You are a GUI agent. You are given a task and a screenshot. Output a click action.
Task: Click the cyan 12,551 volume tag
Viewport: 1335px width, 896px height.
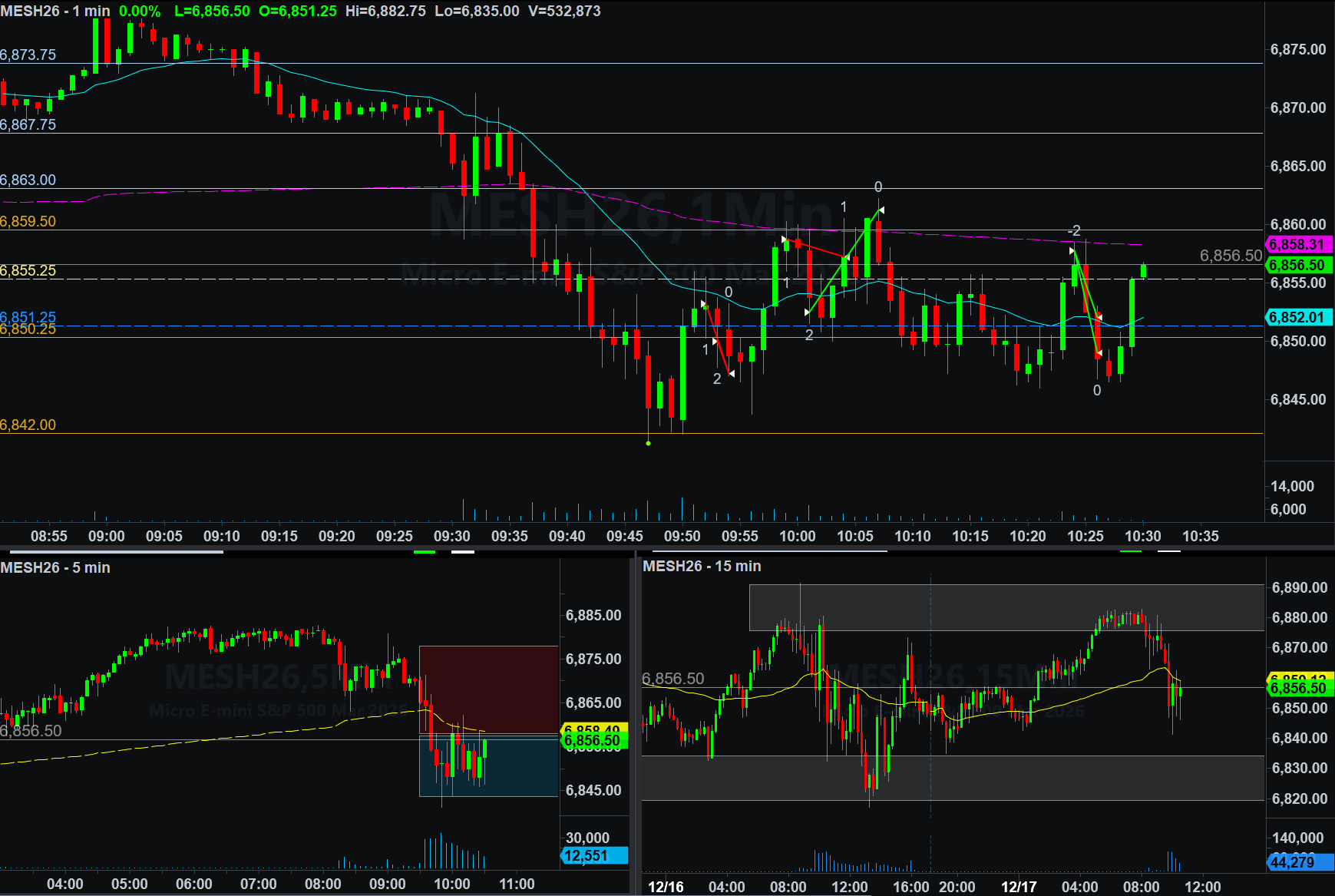(593, 856)
